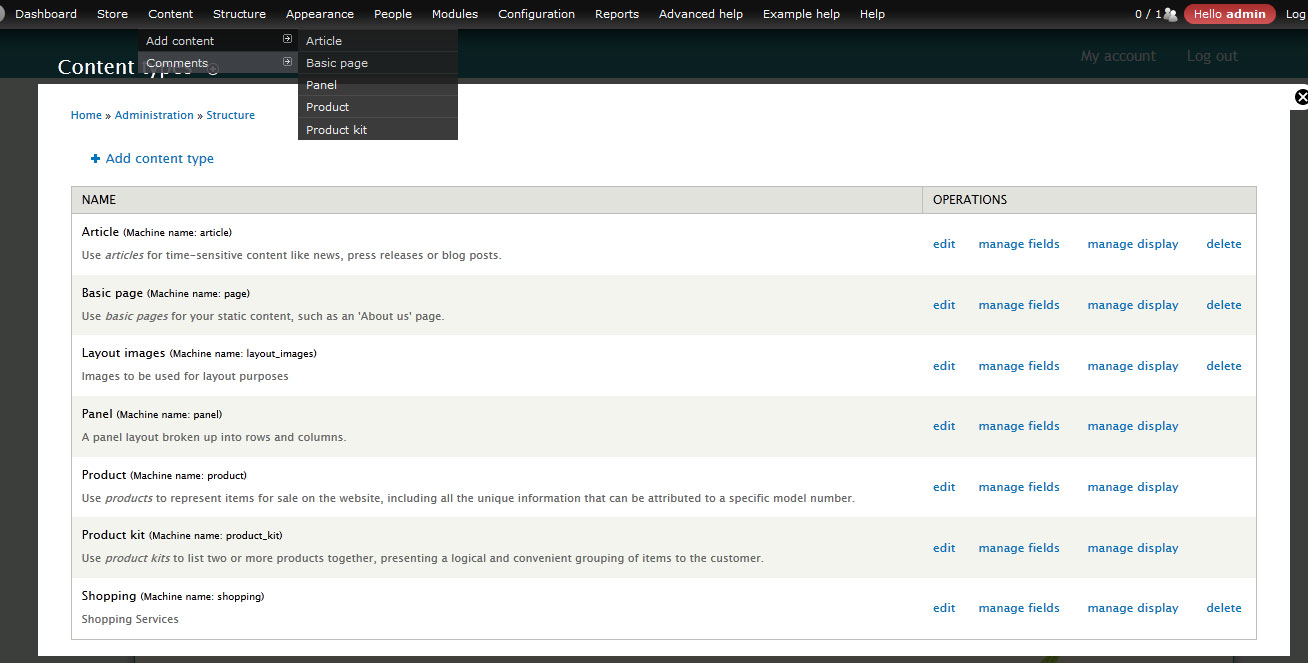
Task: Dismiss the page using the X close icon
Action: coord(1300,97)
